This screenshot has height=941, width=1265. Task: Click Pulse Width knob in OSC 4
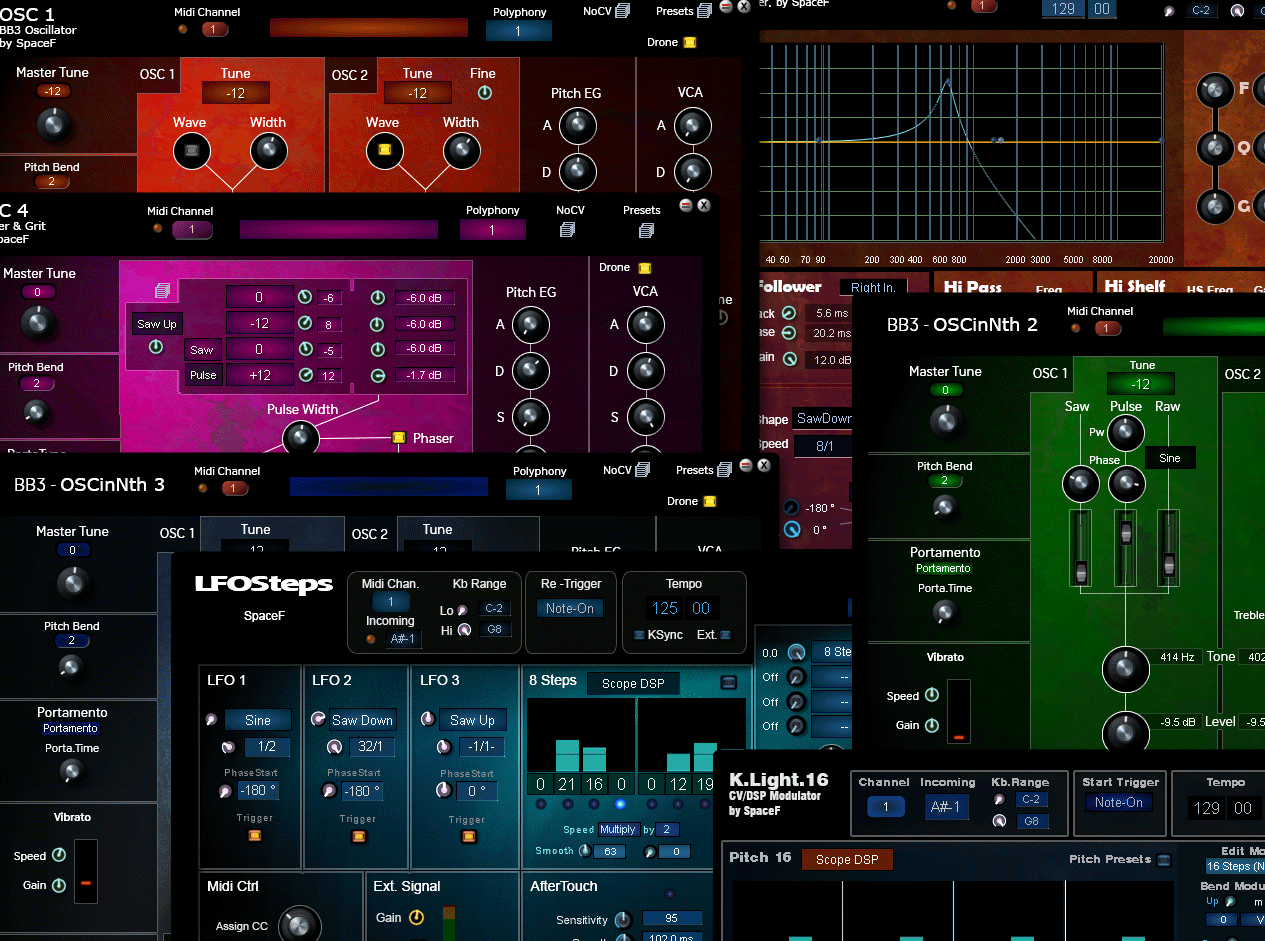coord(300,438)
